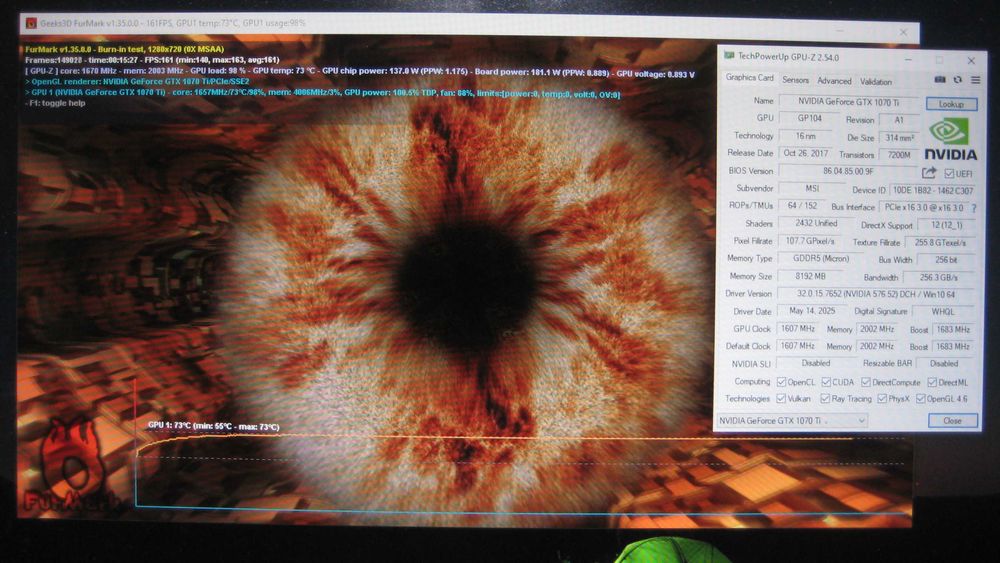Click the GPU-Z refresh icon

point(957,80)
